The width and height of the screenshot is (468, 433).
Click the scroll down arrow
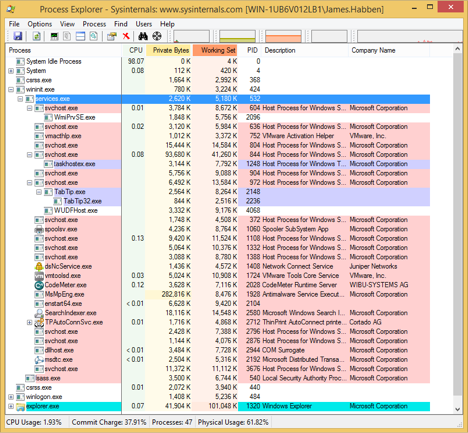[458, 409]
